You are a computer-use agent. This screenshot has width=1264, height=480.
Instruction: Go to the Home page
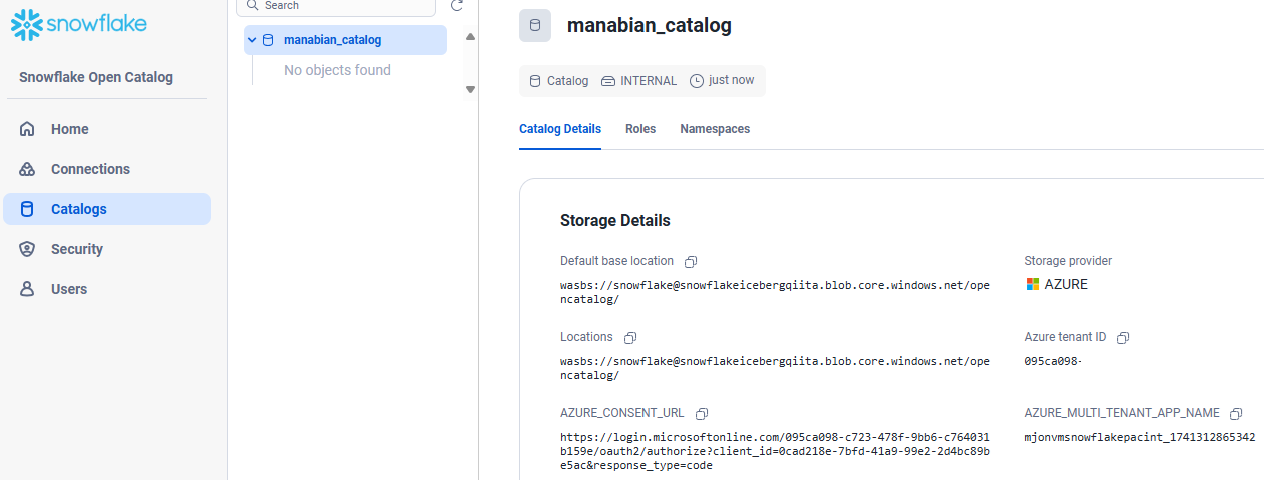[x=70, y=129]
